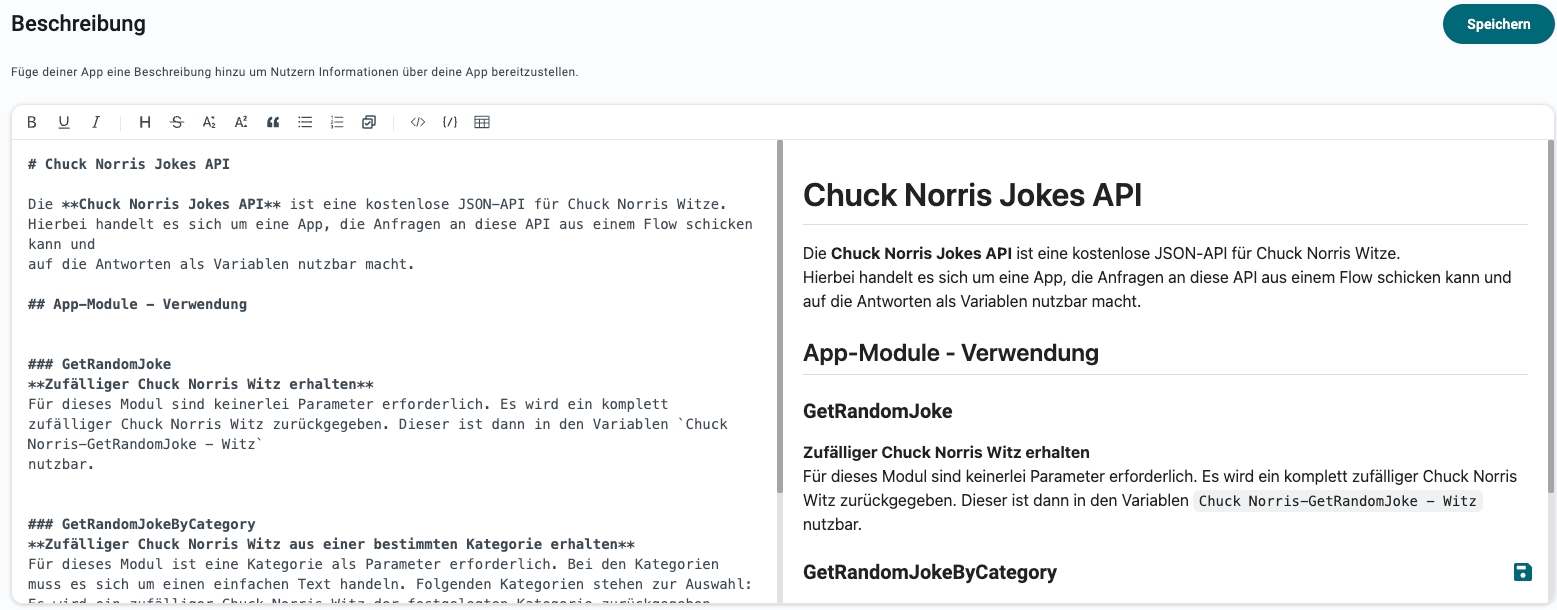The image size is (1557, 610).
Task: Insert an unordered bullet list
Action: click(x=305, y=122)
